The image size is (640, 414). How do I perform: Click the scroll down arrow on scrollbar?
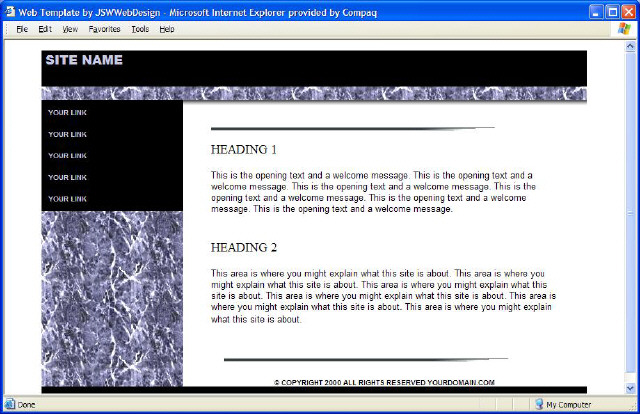pos(629,389)
